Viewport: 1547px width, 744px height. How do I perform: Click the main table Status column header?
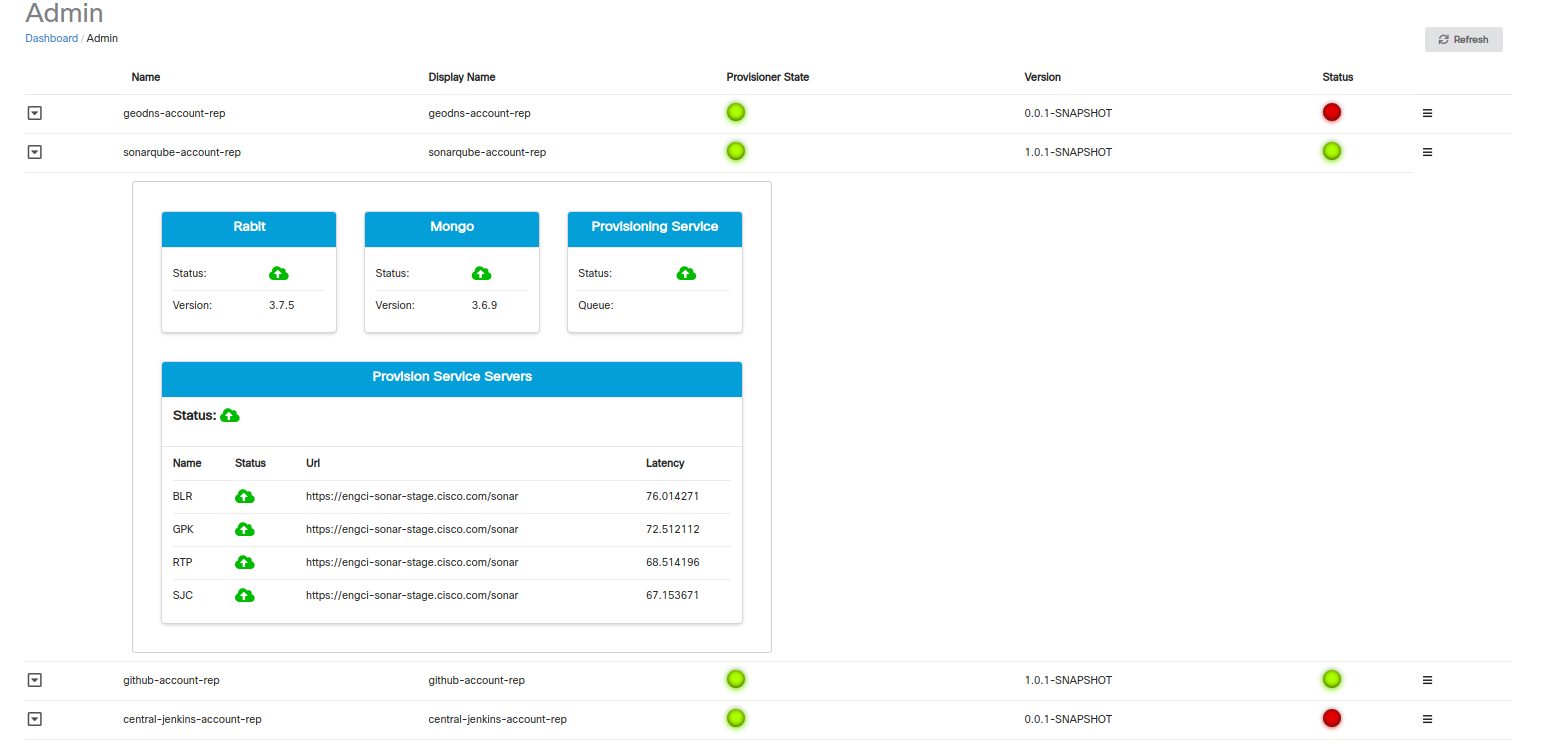[1337, 77]
